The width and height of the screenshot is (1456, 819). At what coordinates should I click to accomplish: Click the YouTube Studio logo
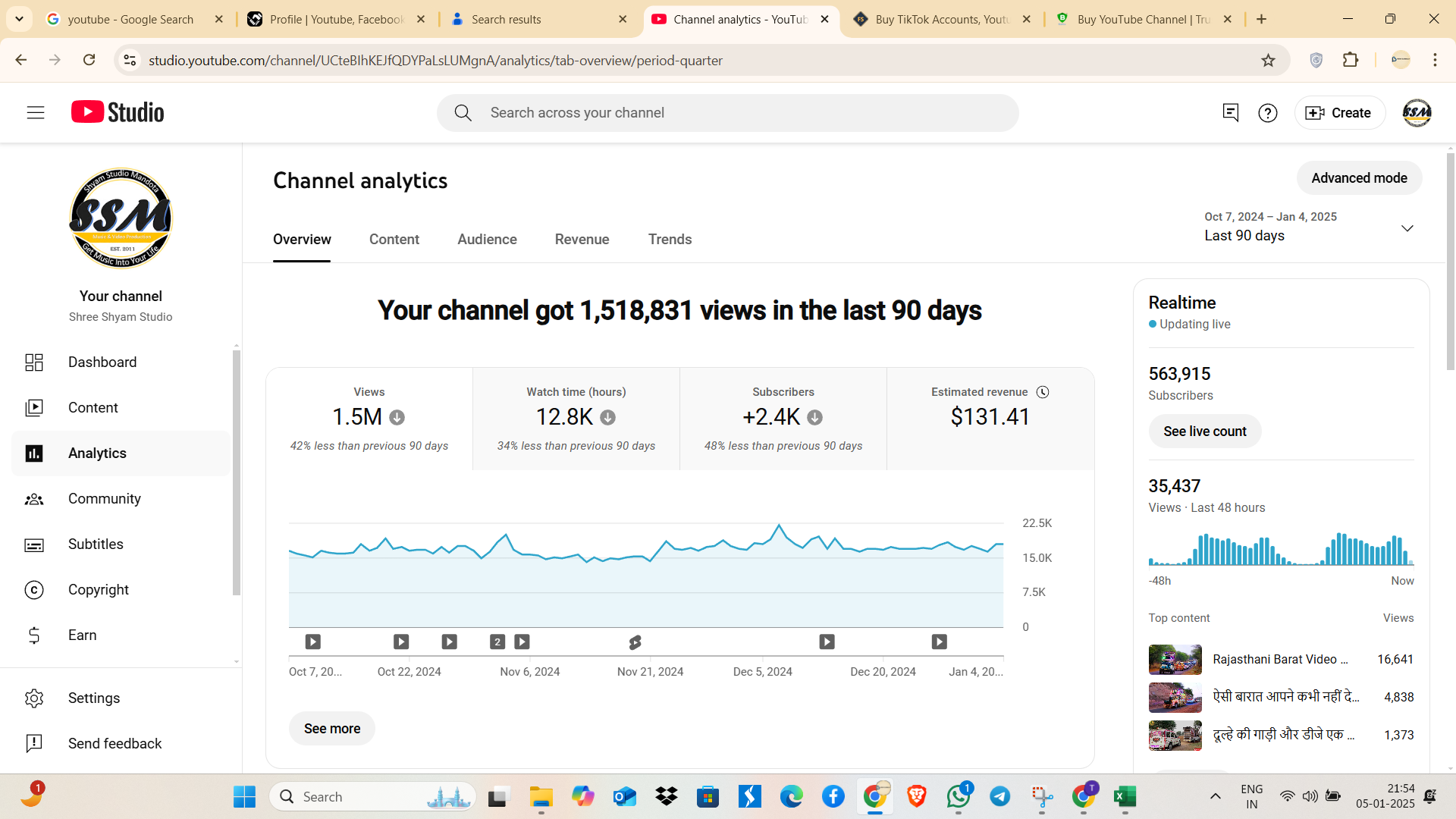click(x=118, y=112)
